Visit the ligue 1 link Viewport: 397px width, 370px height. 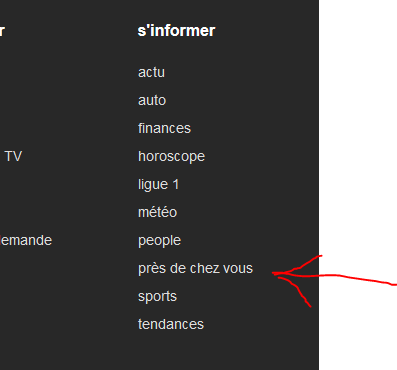coord(158,184)
